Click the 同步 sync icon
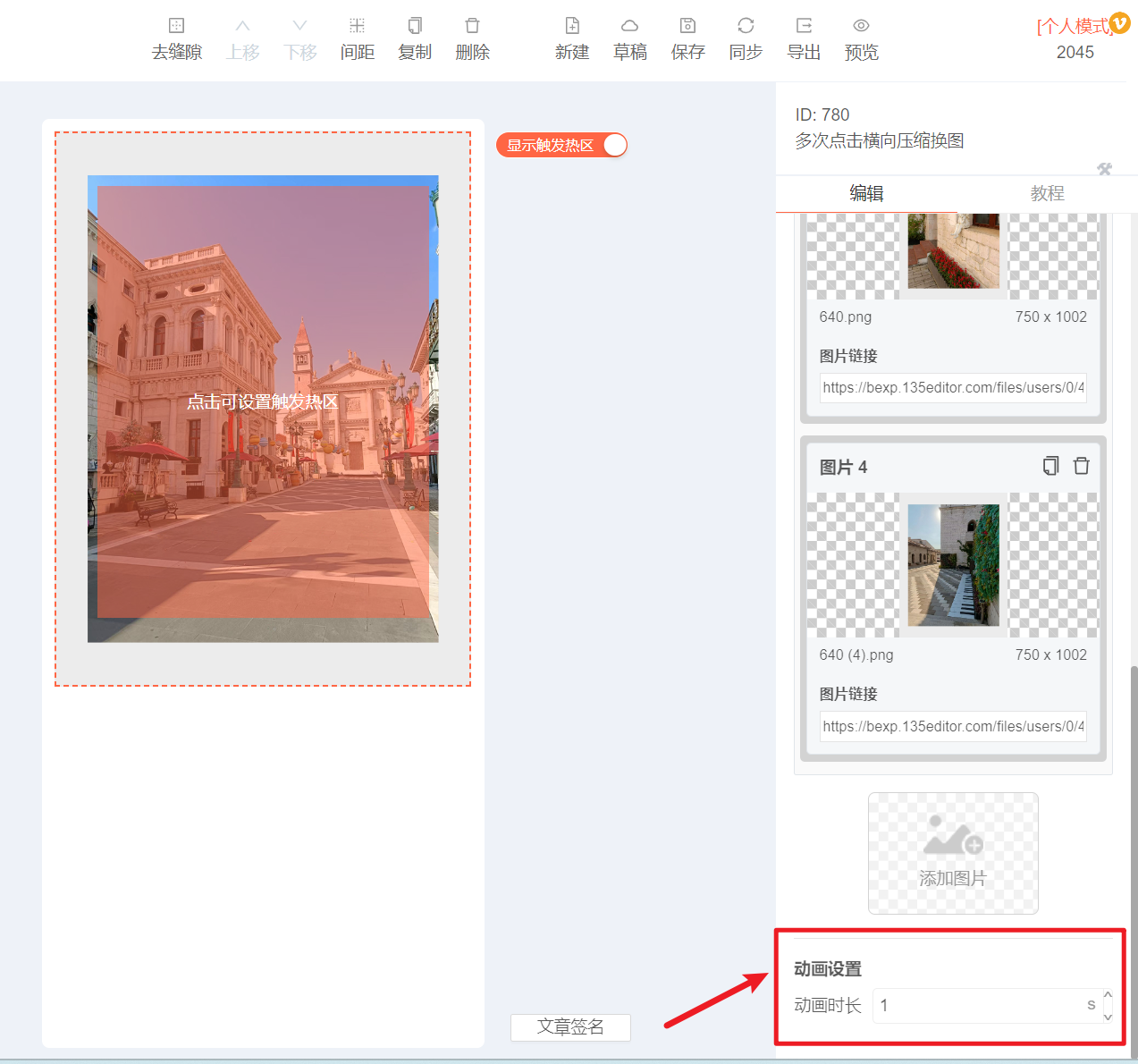Image resolution: width=1138 pixels, height=1064 pixels. coord(746,39)
